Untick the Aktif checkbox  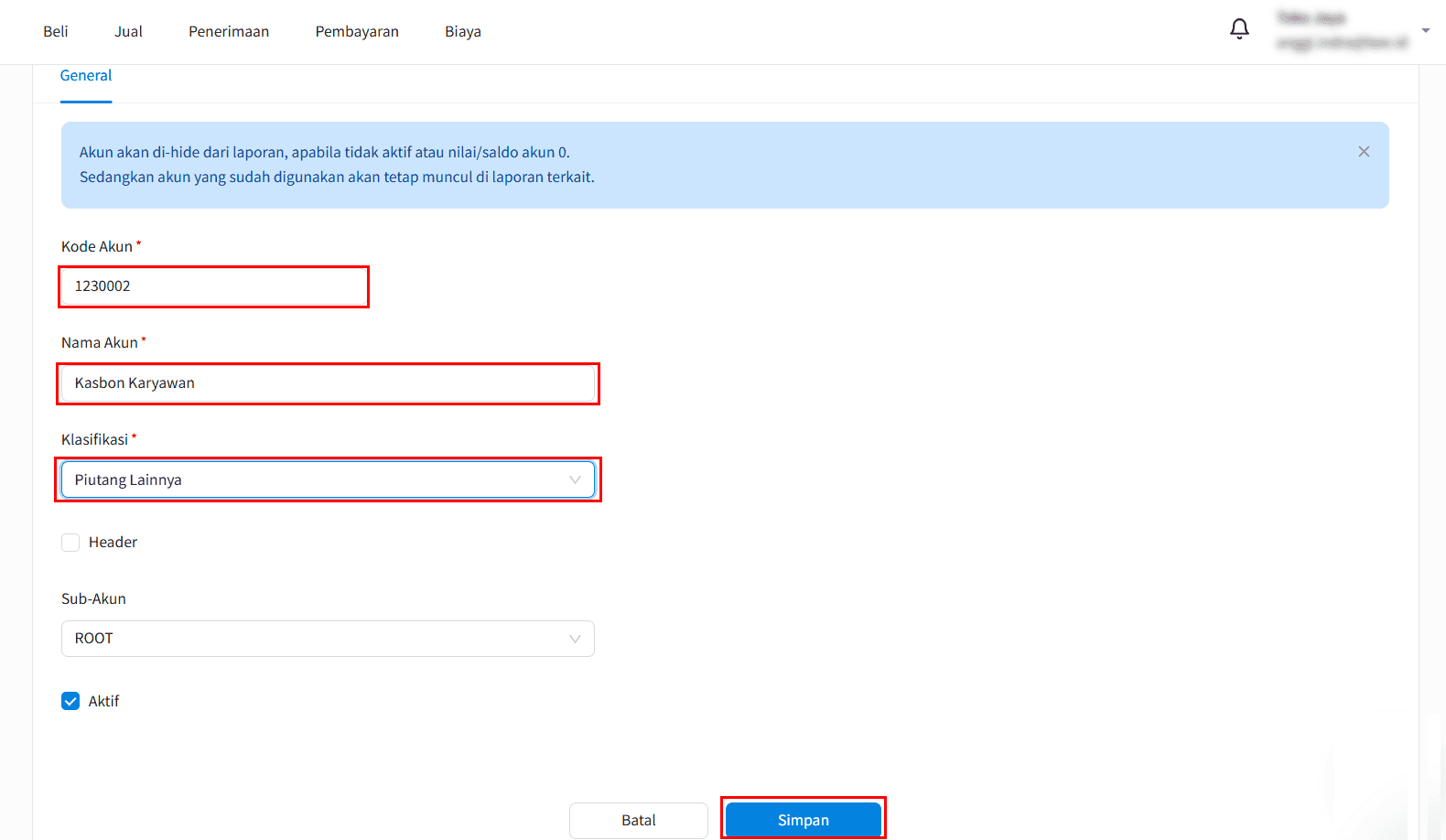coord(70,701)
